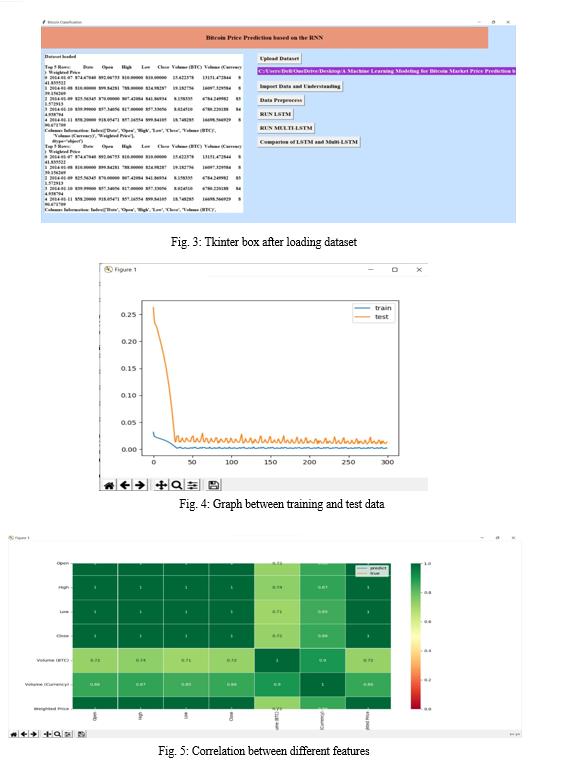Click the Close row label on heatmap
Image resolution: width=569 pixels, height=763 pixels.
(x=63, y=636)
